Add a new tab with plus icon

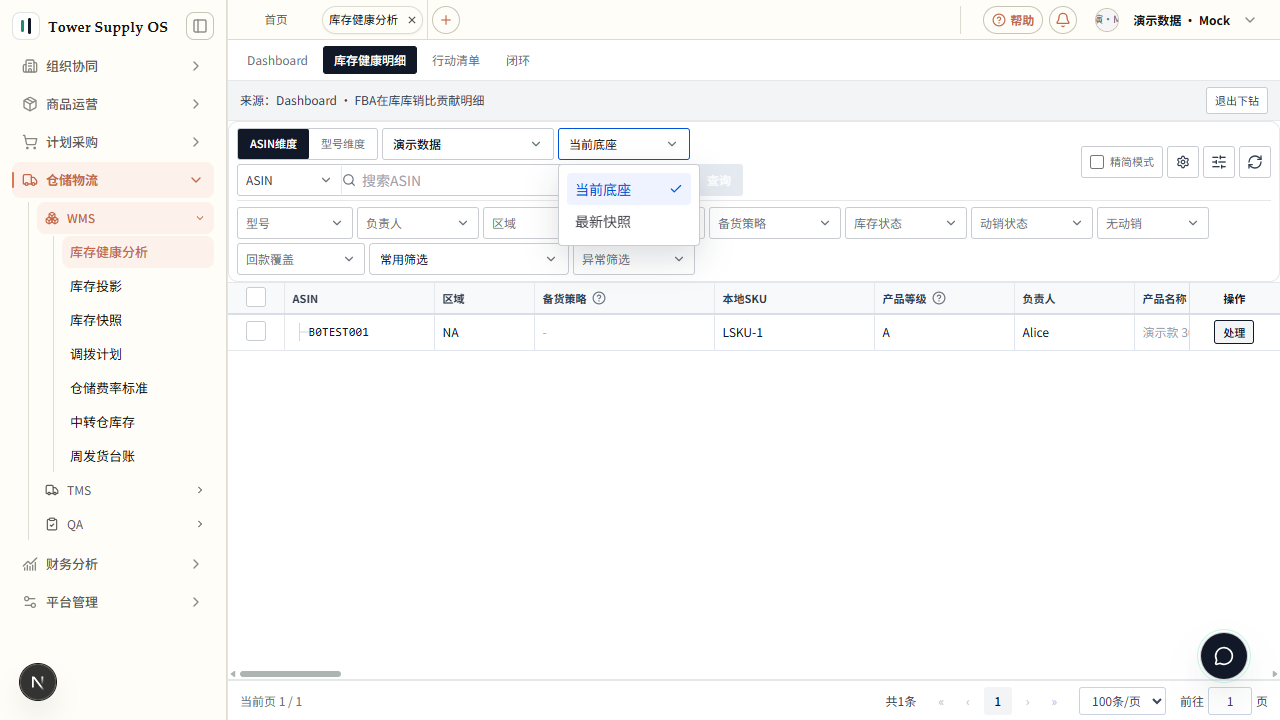pos(446,20)
